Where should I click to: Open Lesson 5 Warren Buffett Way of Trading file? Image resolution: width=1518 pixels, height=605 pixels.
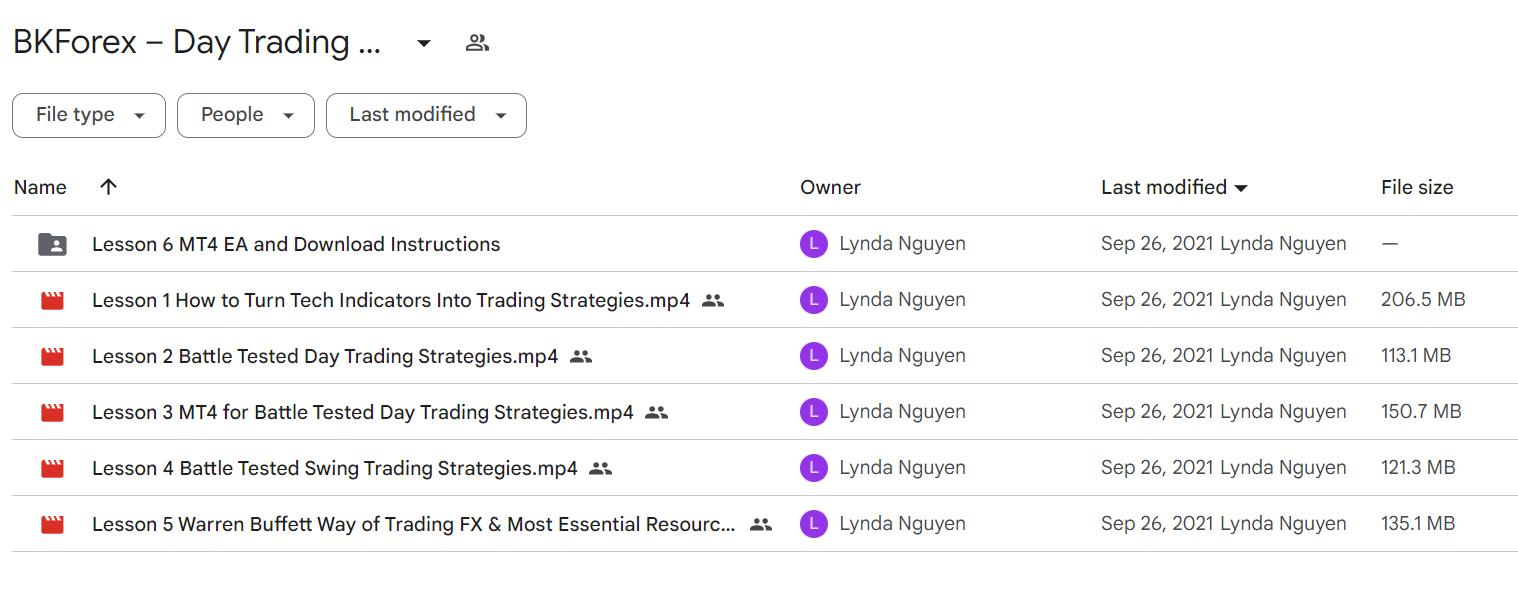(x=414, y=524)
